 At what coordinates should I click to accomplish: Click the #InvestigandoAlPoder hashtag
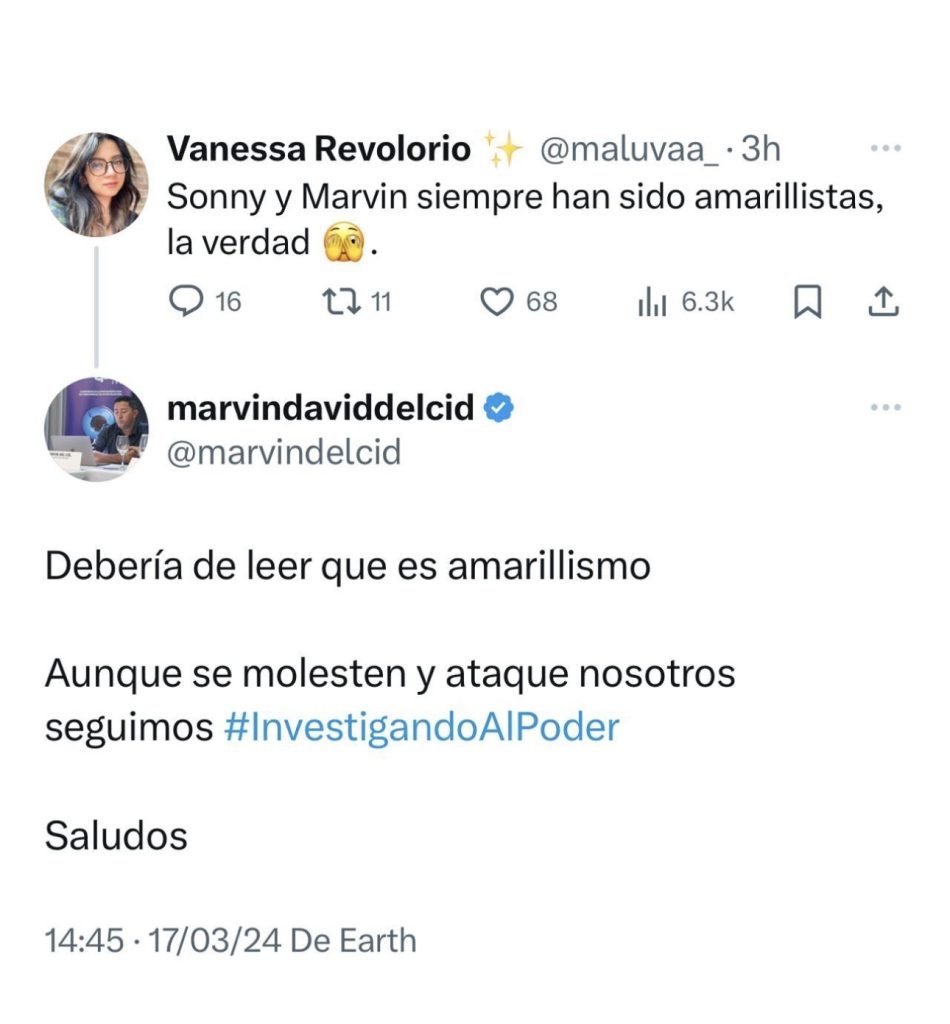[421, 727]
